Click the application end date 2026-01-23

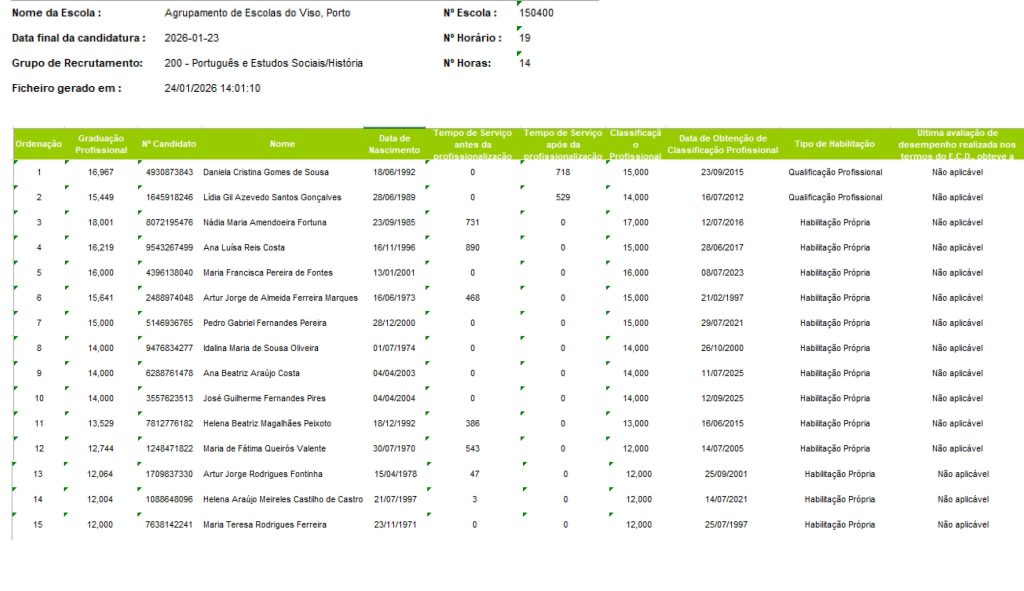click(x=191, y=38)
